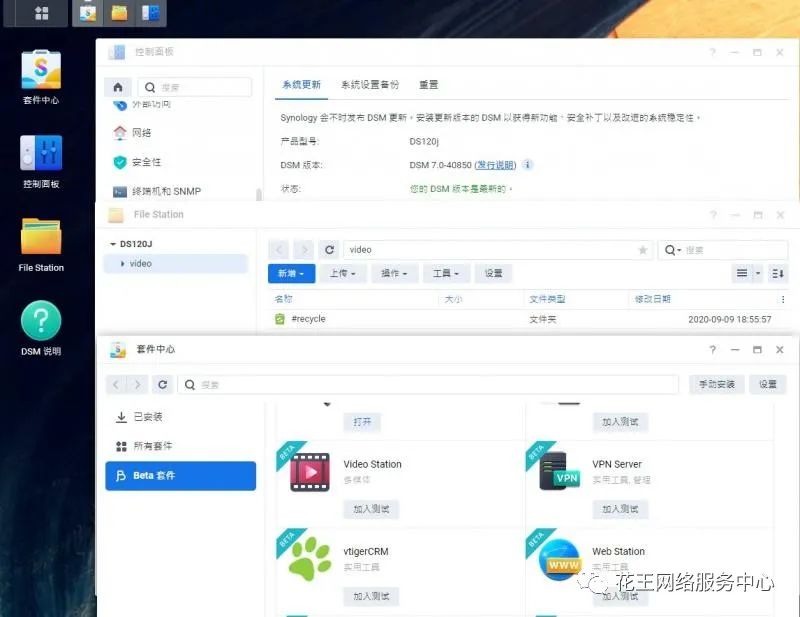
Task: Refresh Package Center
Action: [163, 384]
